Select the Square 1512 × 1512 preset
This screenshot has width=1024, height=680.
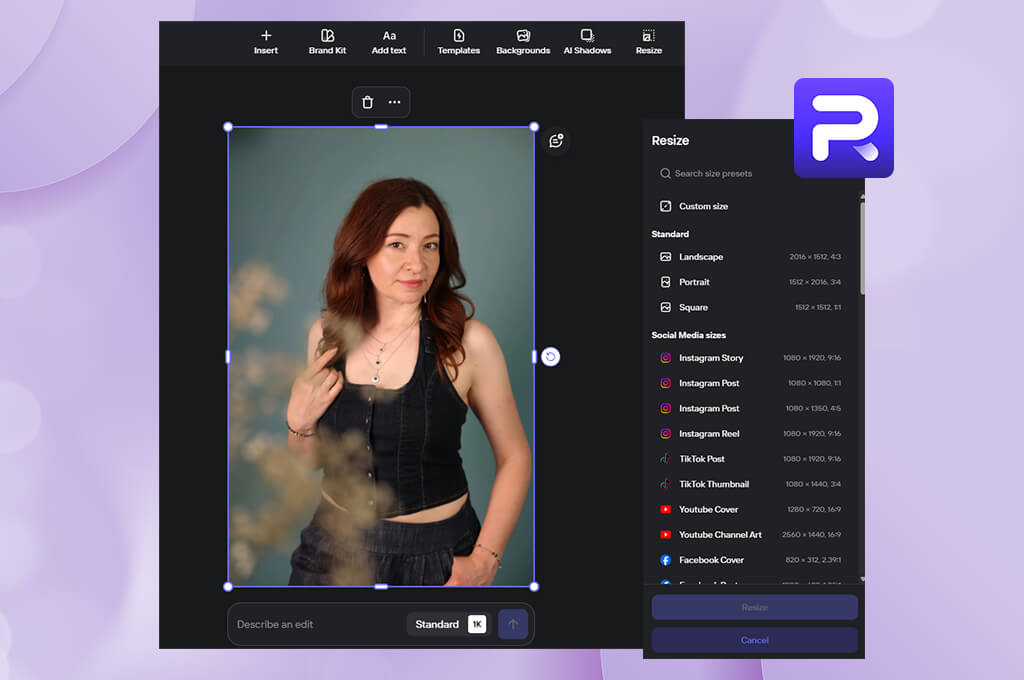point(750,307)
